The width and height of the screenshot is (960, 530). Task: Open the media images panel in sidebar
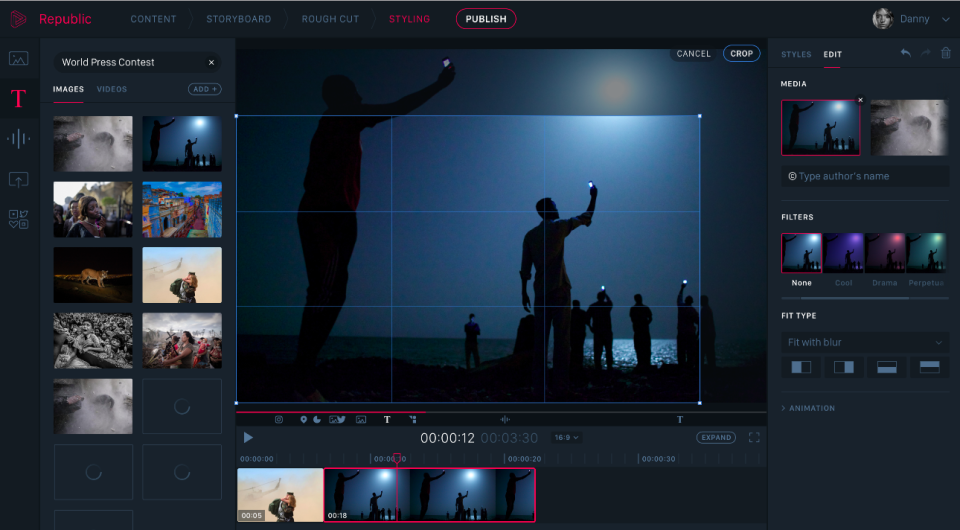coord(18,58)
